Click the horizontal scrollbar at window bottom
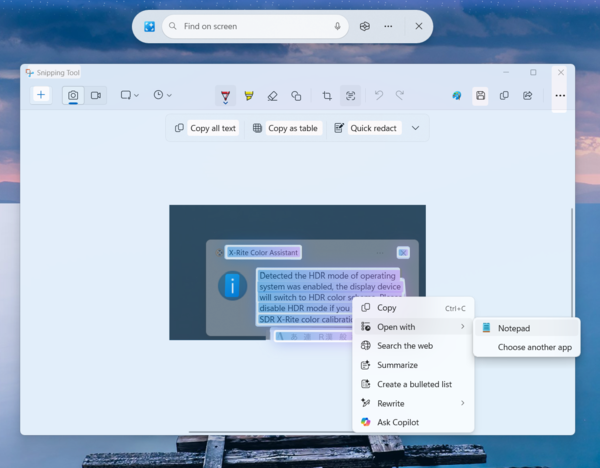This screenshot has height=468, width=600. coord(272,432)
